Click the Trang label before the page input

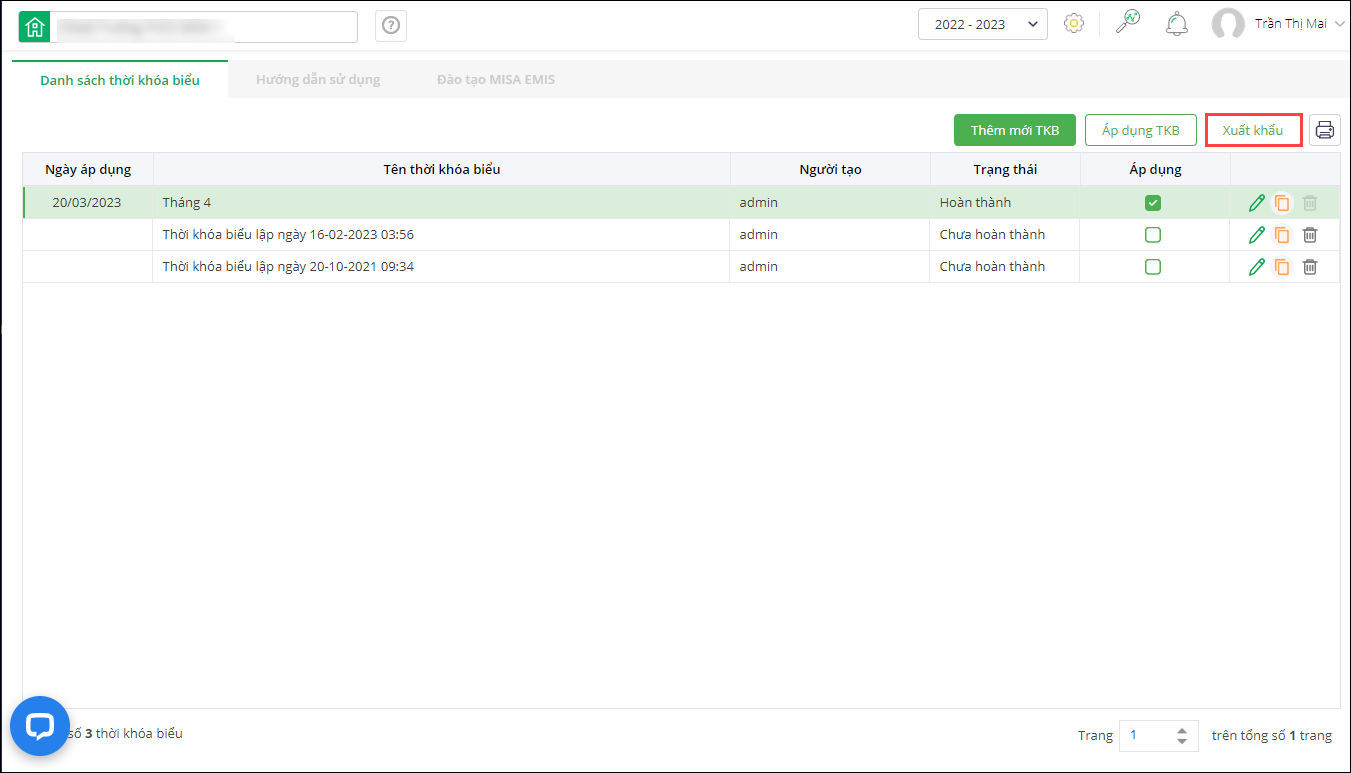1095,735
